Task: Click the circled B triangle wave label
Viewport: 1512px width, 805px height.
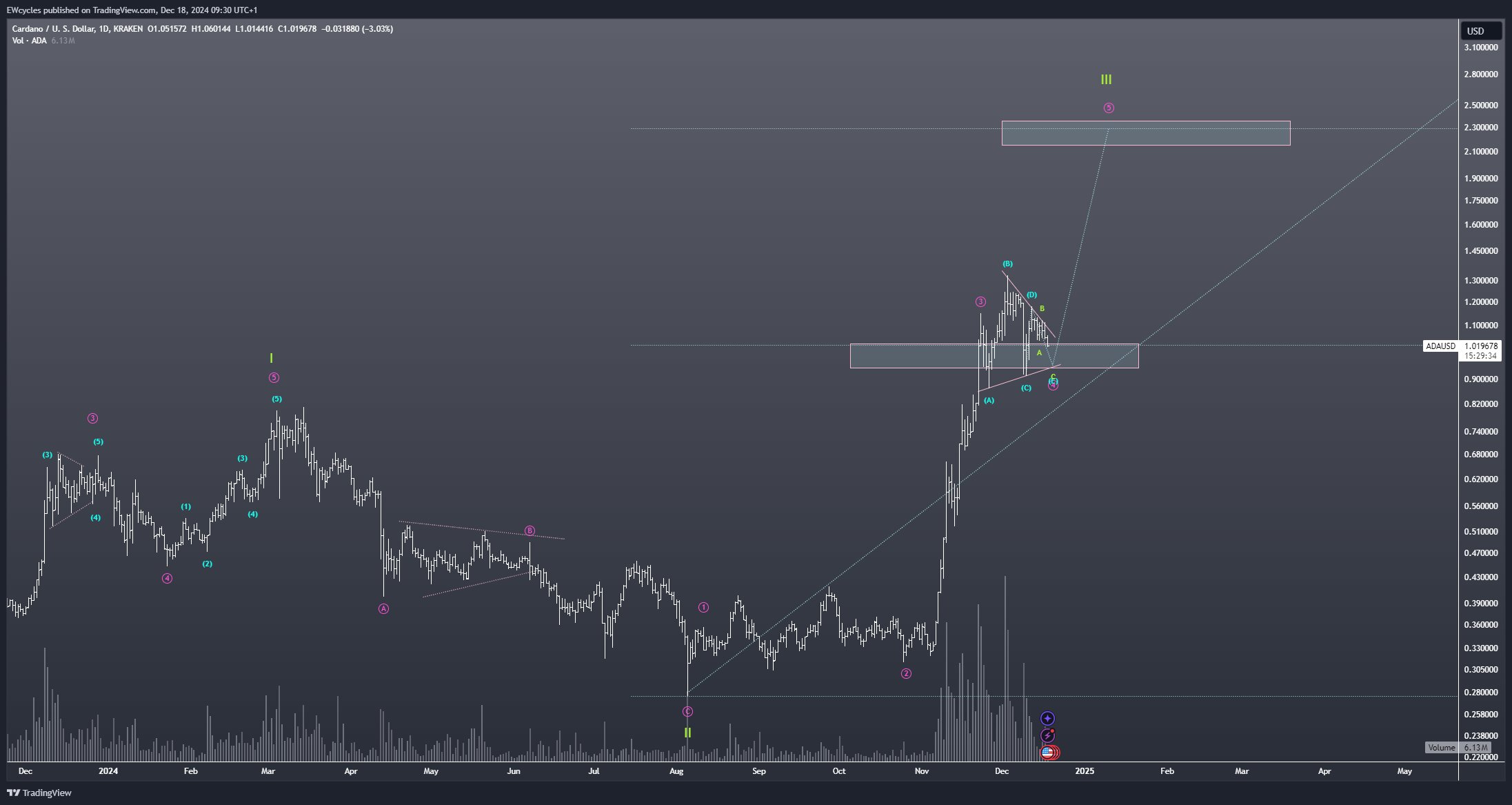Action: tap(530, 530)
